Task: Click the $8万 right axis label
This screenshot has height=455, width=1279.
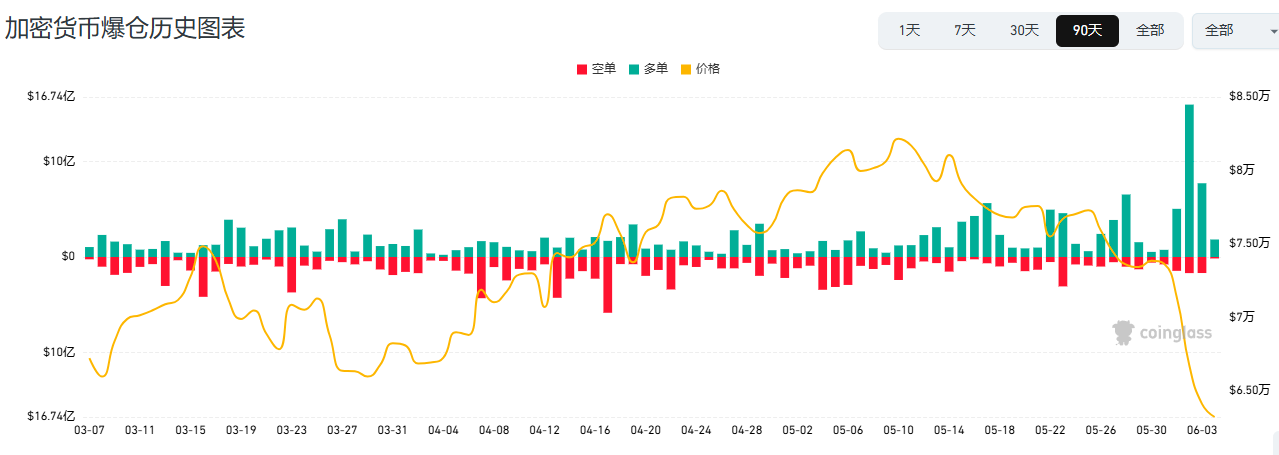Action: (x=1244, y=169)
